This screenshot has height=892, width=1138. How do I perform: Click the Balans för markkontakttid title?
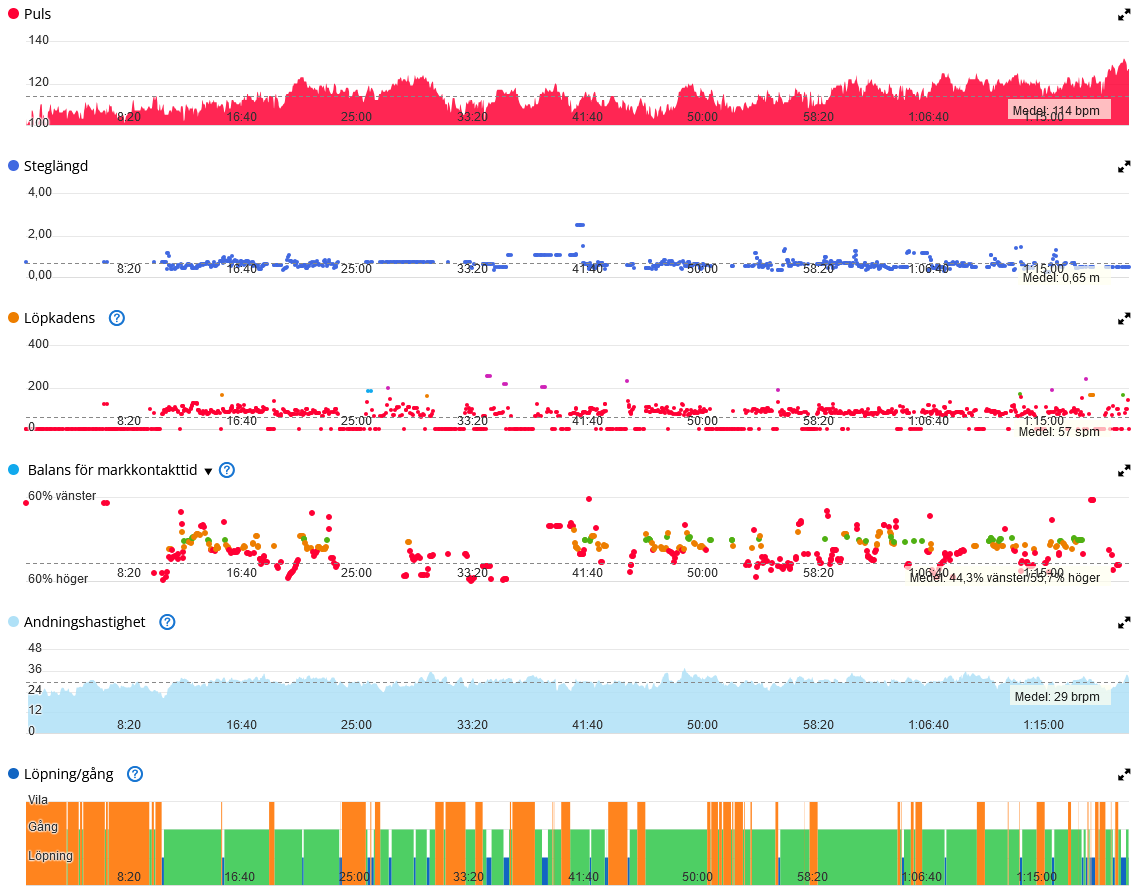112,470
